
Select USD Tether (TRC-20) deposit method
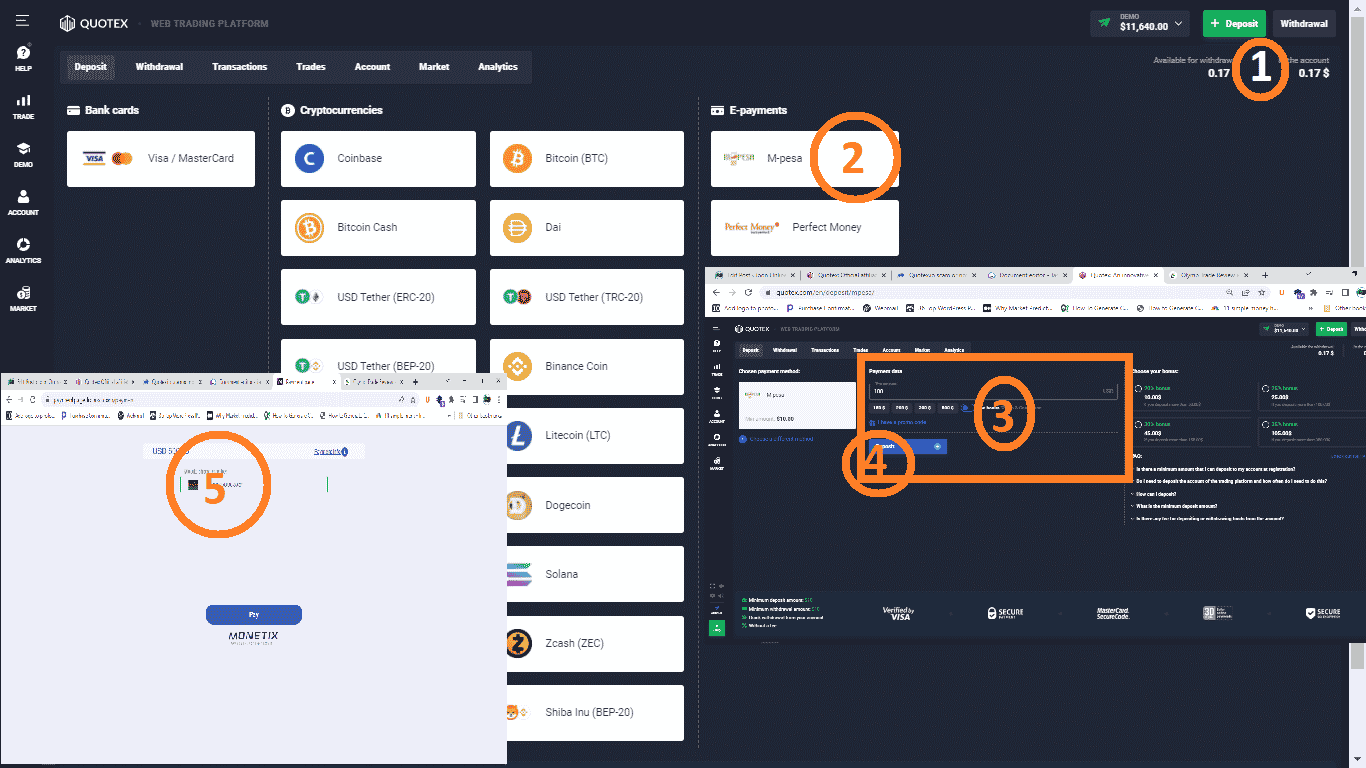pos(587,297)
